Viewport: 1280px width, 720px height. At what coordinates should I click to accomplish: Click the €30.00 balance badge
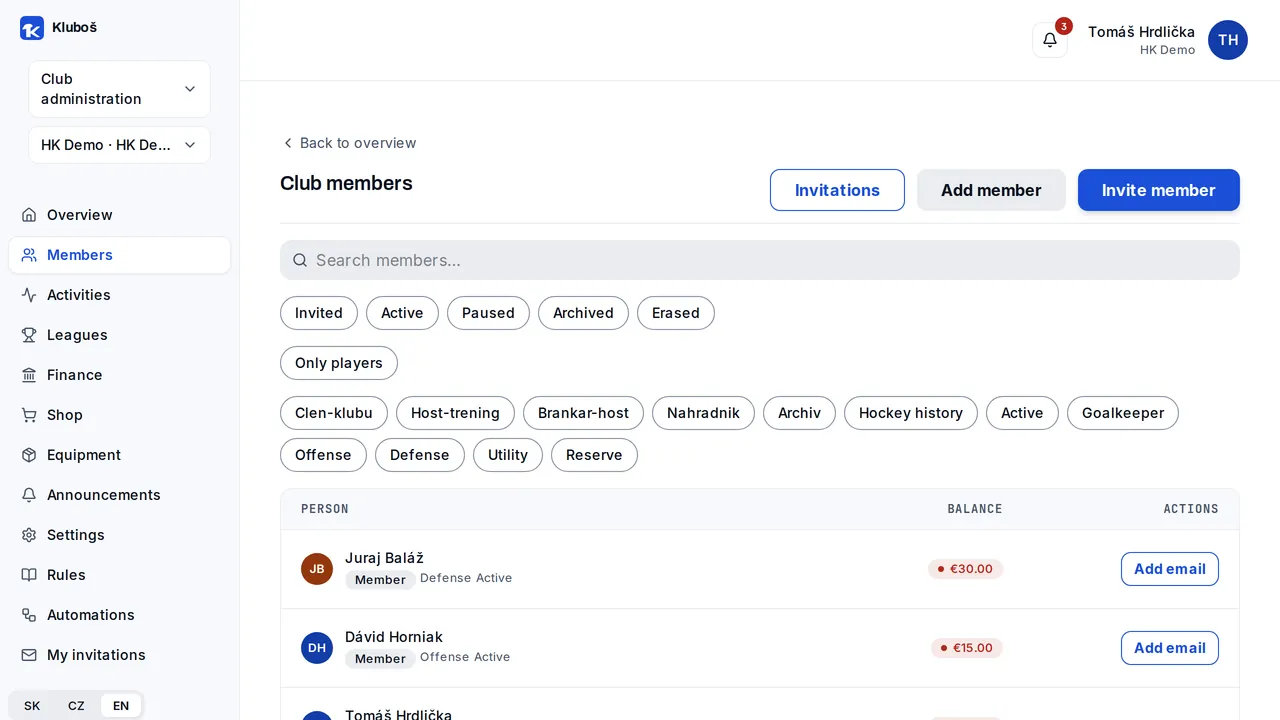[965, 569]
